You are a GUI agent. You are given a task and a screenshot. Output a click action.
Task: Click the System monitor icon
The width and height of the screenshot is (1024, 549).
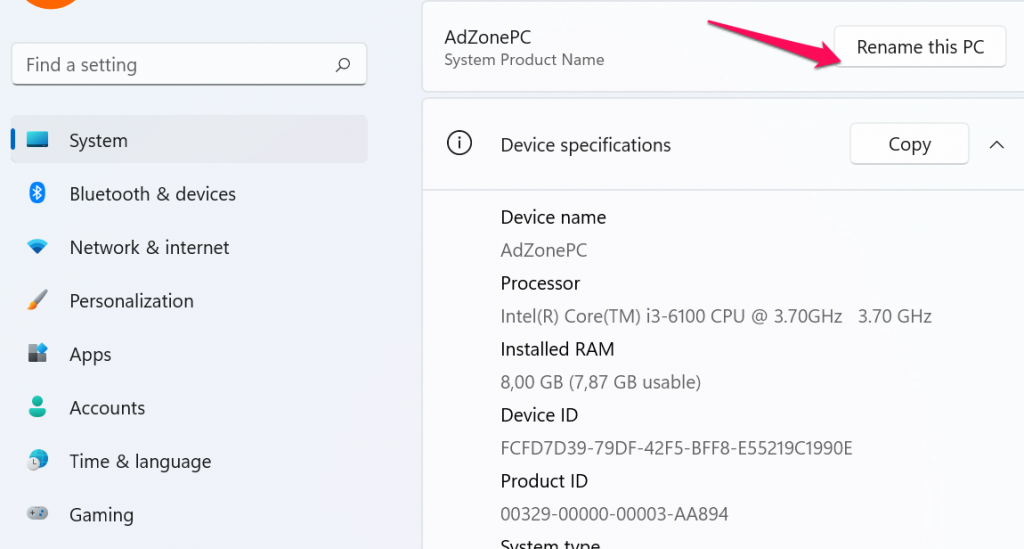(x=37, y=139)
